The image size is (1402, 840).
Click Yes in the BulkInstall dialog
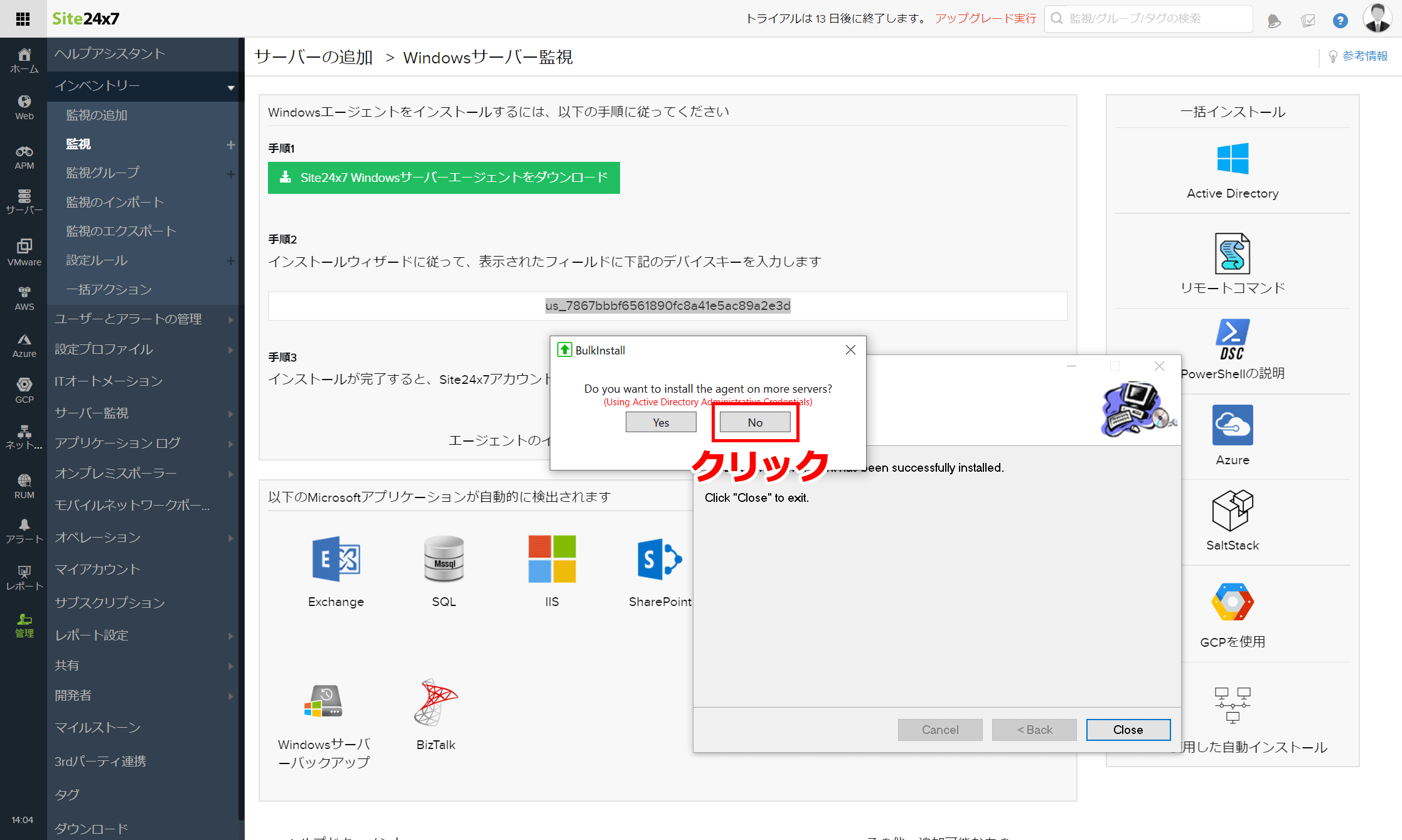click(x=661, y=422)
